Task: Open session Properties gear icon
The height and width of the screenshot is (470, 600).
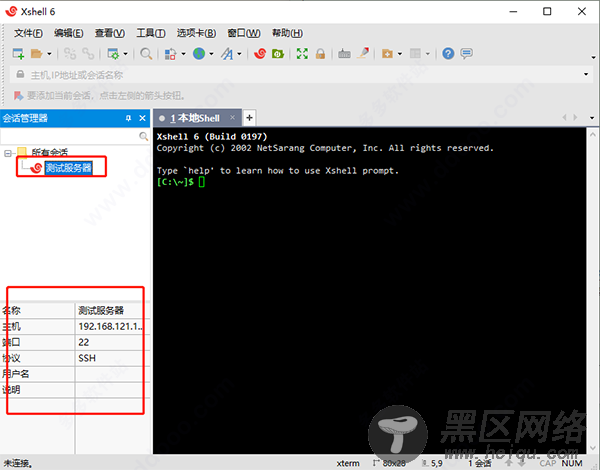Action: 113,54
